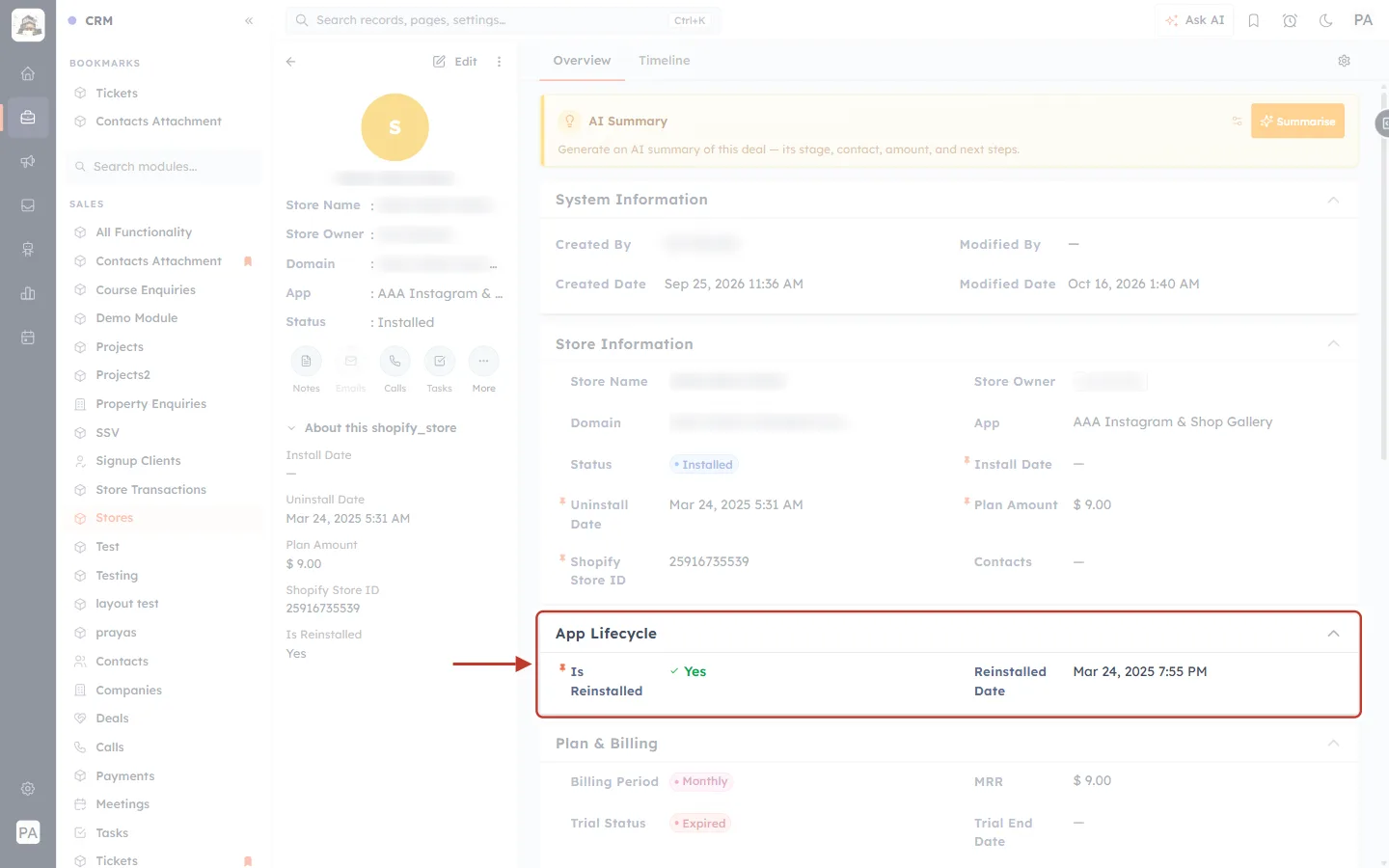Viewport: 1389px width, 868px height.
Task: Select the Overview tab
Action: coord(582,61)
